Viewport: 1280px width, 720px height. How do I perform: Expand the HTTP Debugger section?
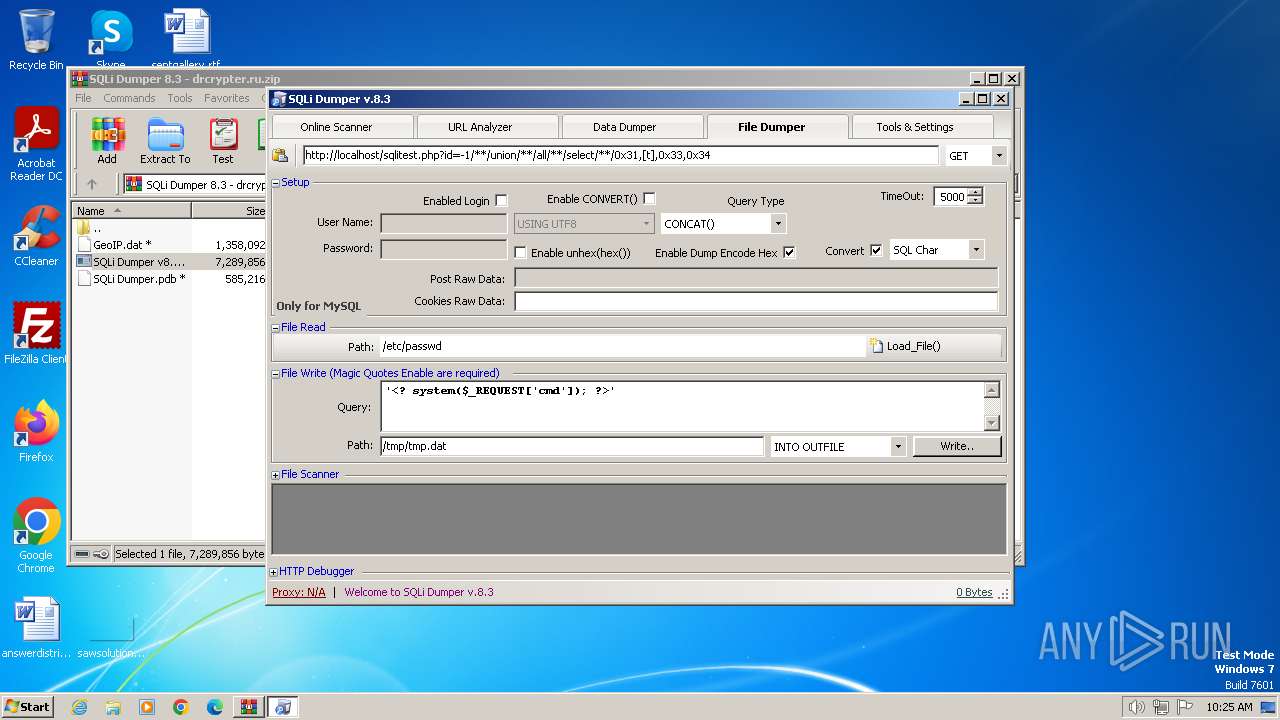click(274, 572)
